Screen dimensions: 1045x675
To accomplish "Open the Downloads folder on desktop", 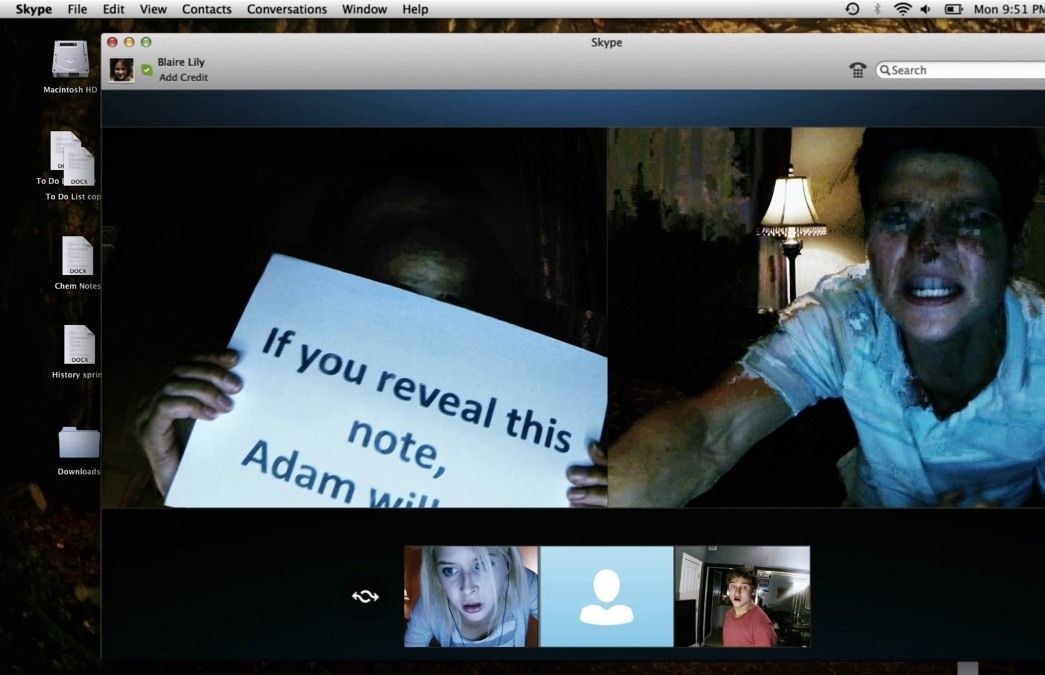I will point(79,444).
